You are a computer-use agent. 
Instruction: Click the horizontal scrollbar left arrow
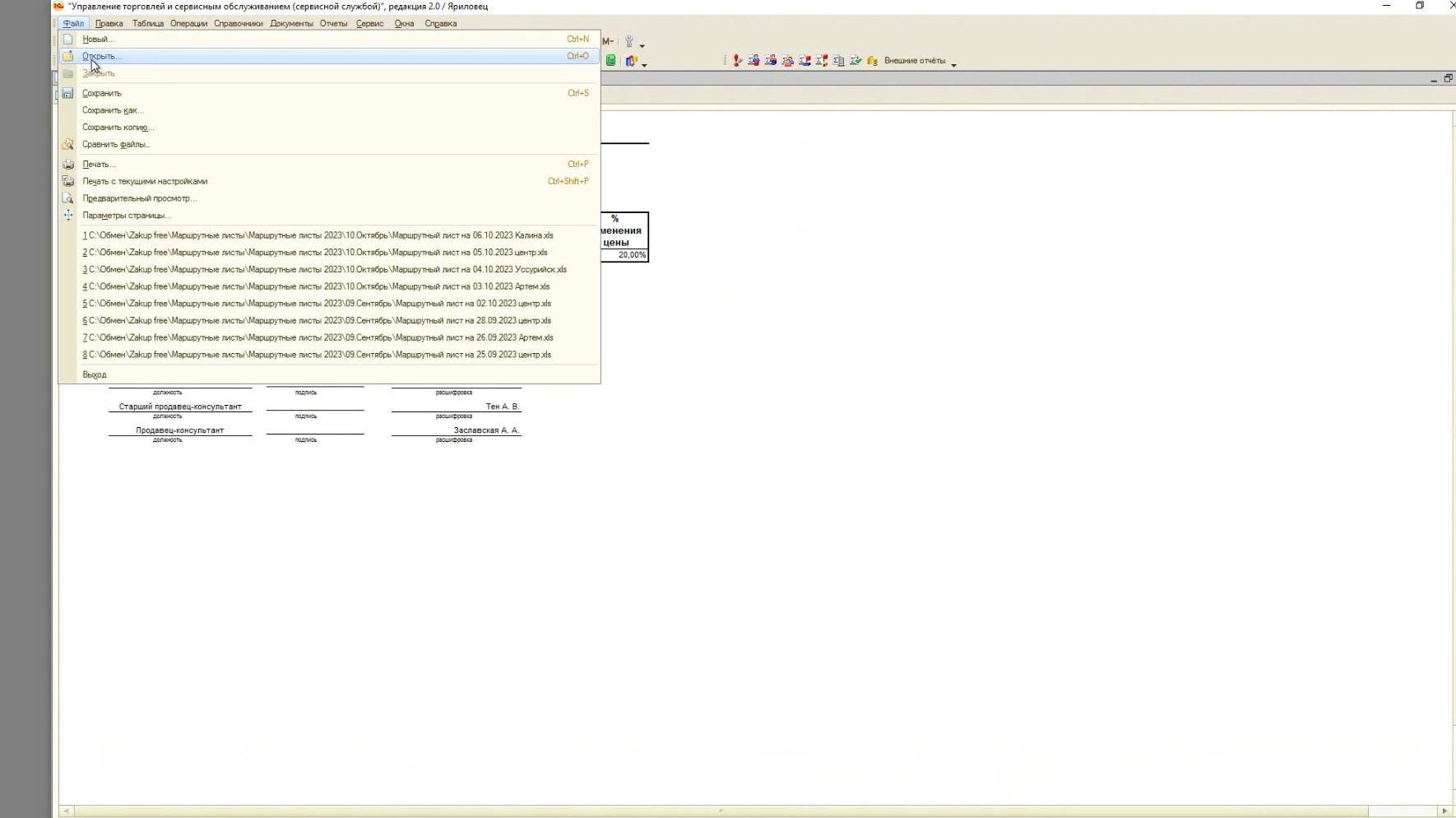[67, 811]
